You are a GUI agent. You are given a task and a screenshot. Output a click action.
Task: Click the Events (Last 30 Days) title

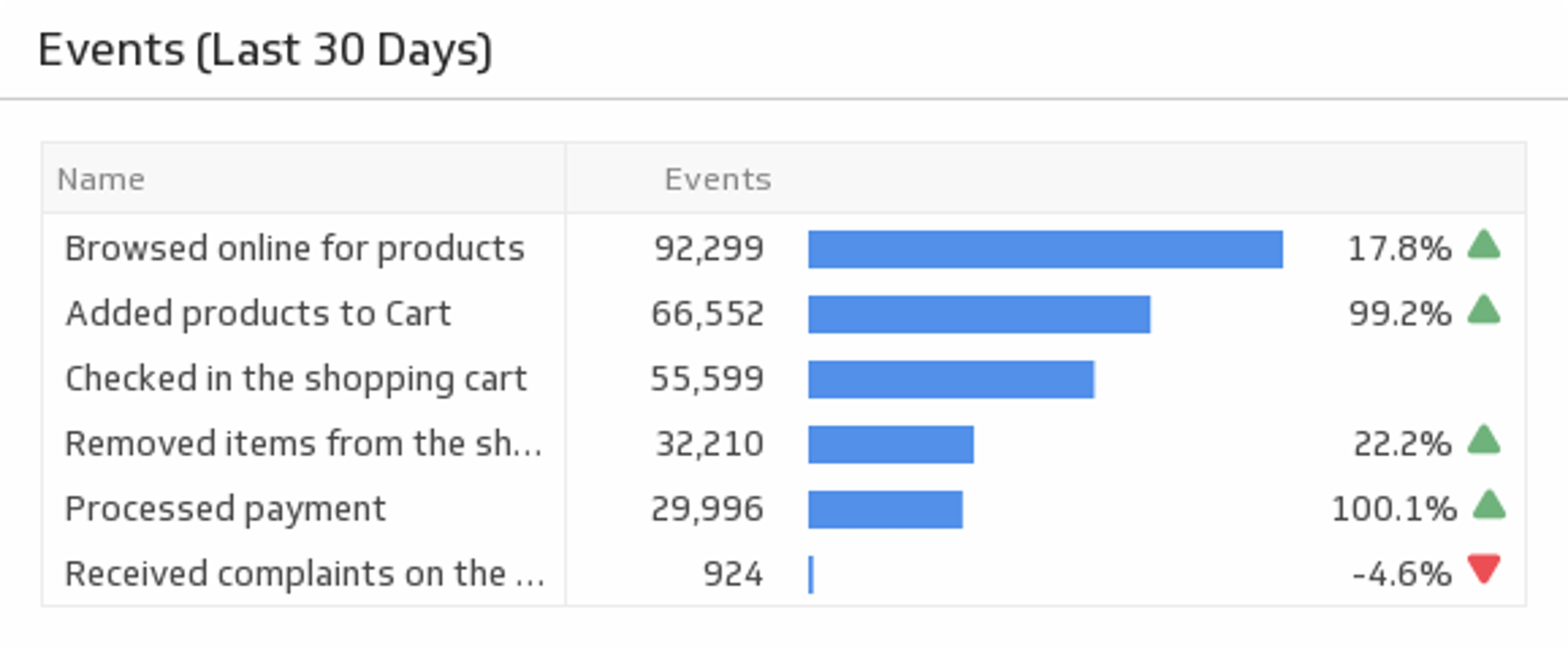pos(265,51)
